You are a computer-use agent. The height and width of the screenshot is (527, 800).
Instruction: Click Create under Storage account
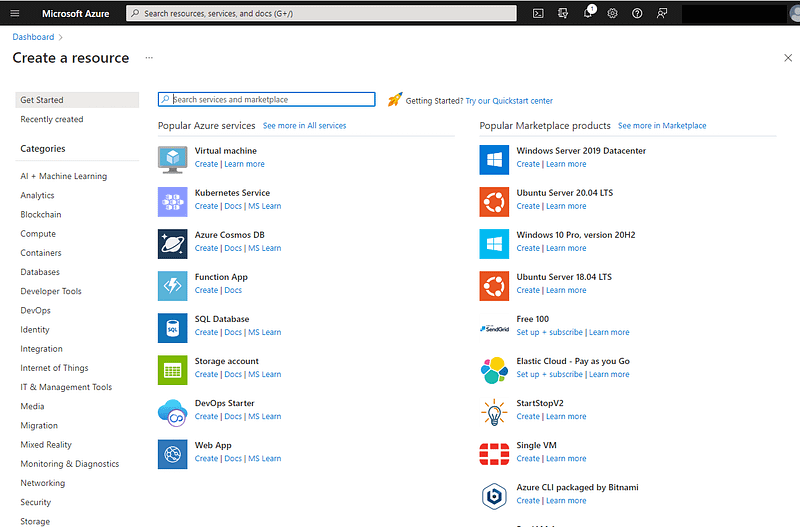pos(206,374)
